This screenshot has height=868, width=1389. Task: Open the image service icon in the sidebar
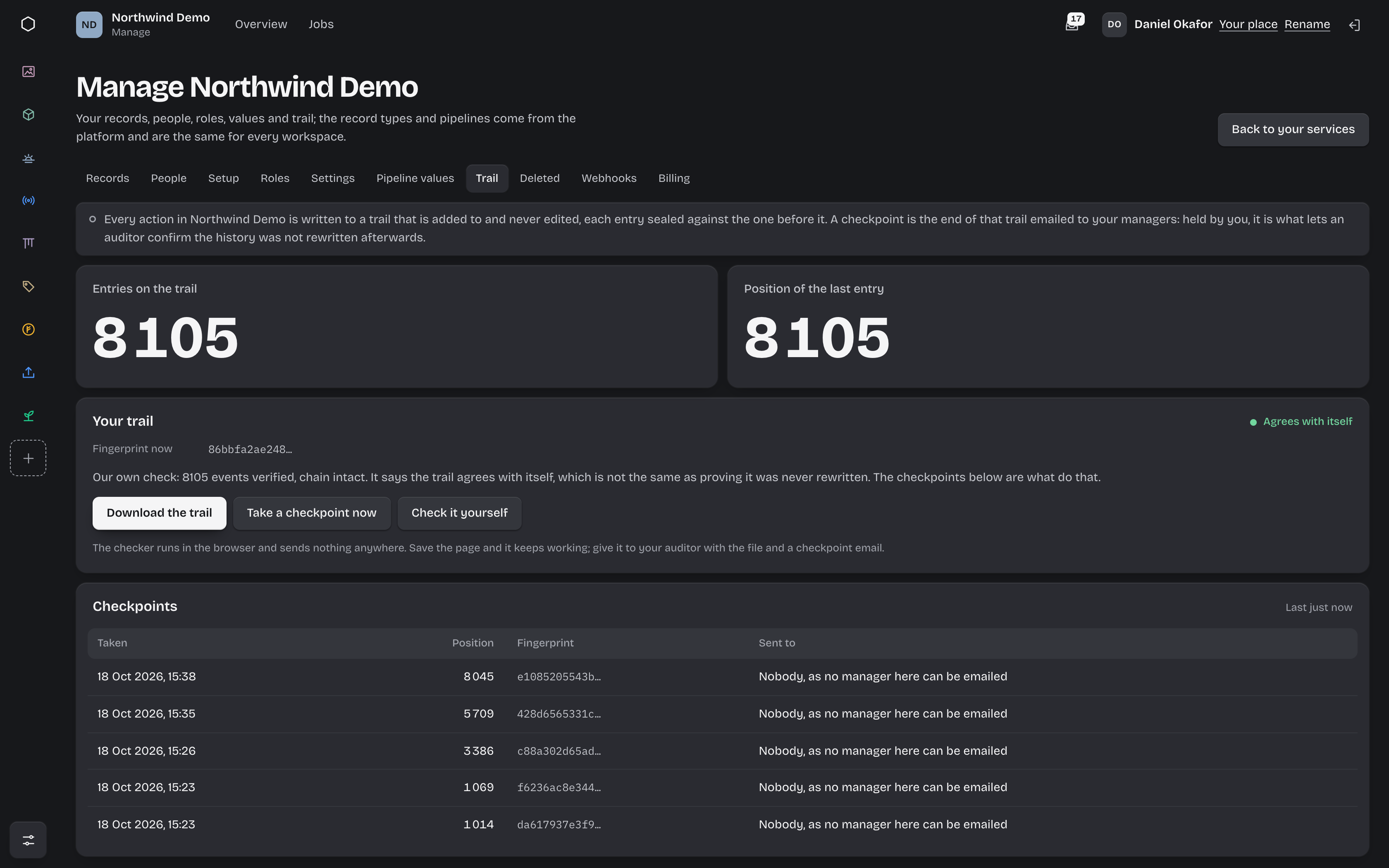coord(28,71)
